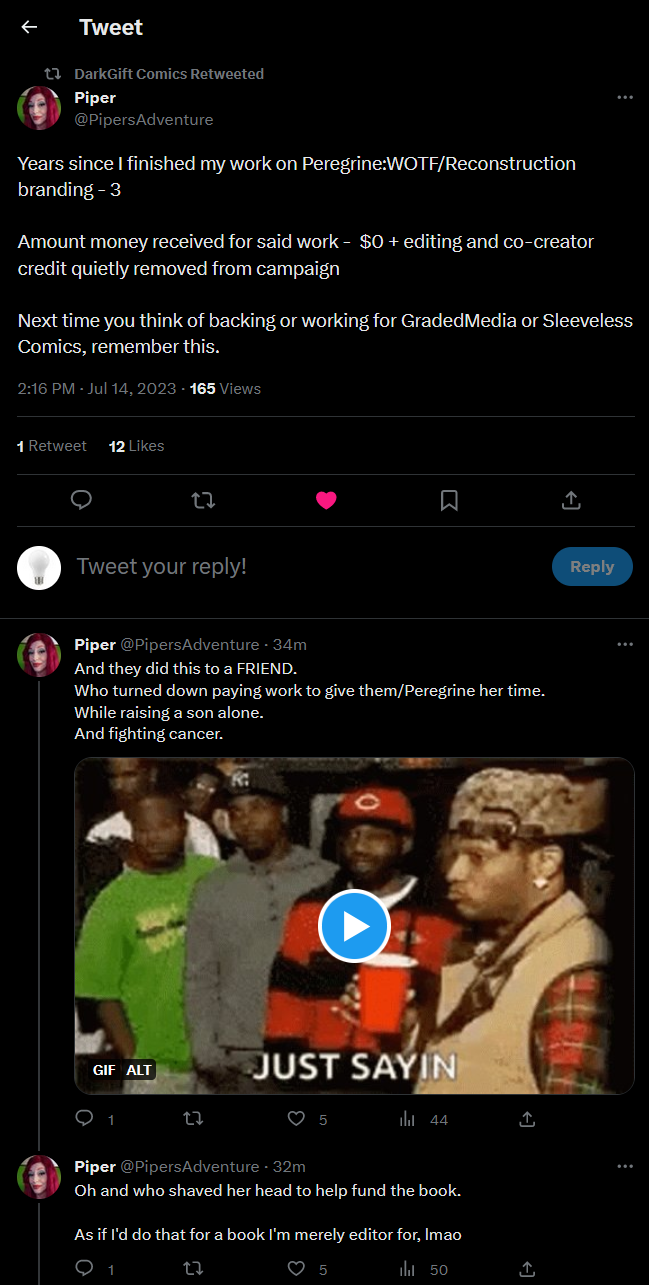Share the main tweet
Viewport: 649px width, 1285px height.
(x=571, y=500)
